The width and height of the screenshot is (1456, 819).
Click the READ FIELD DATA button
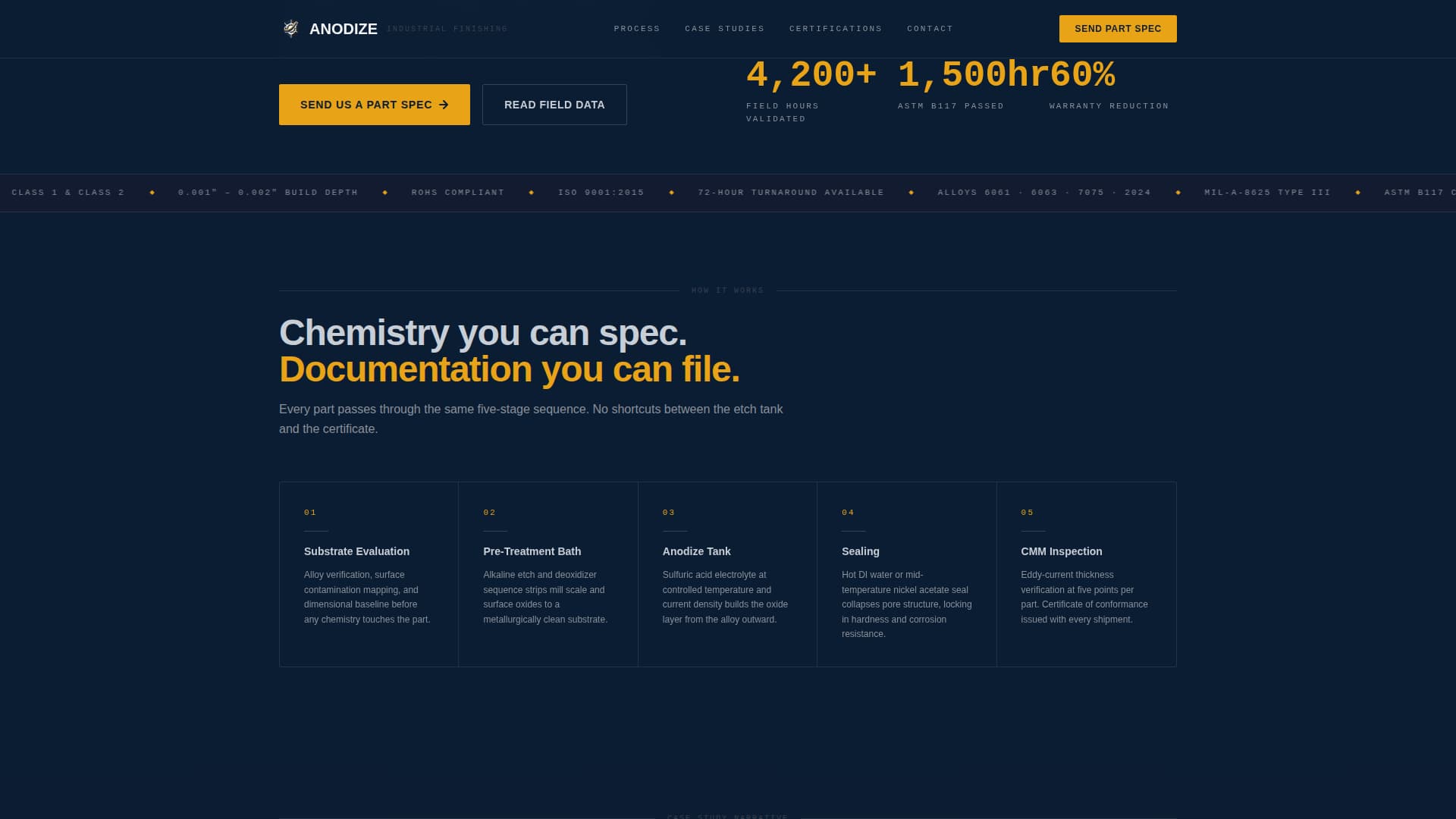click(554, 105)
